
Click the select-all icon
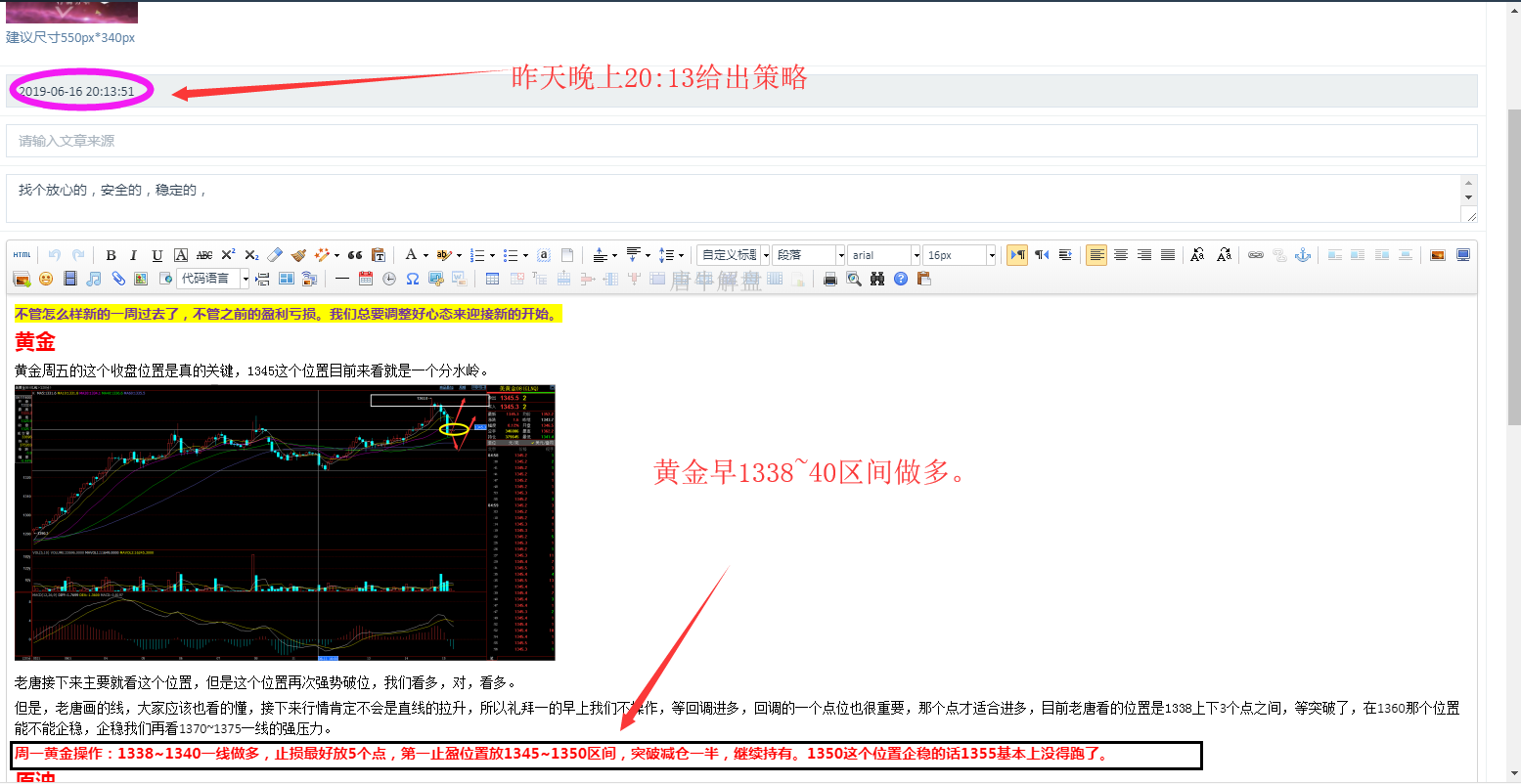543,255
